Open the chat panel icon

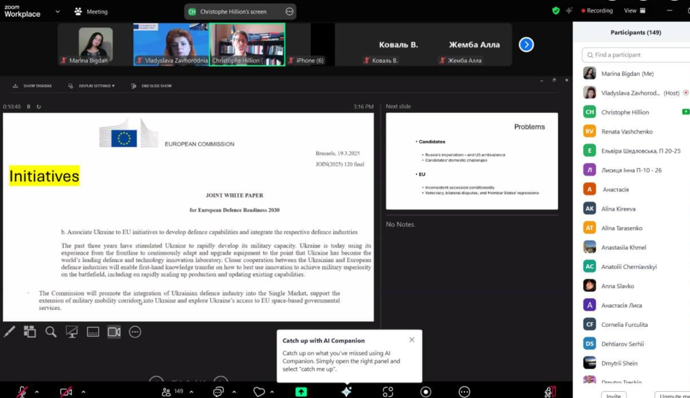pyautogui.click(x=218, y=391)
